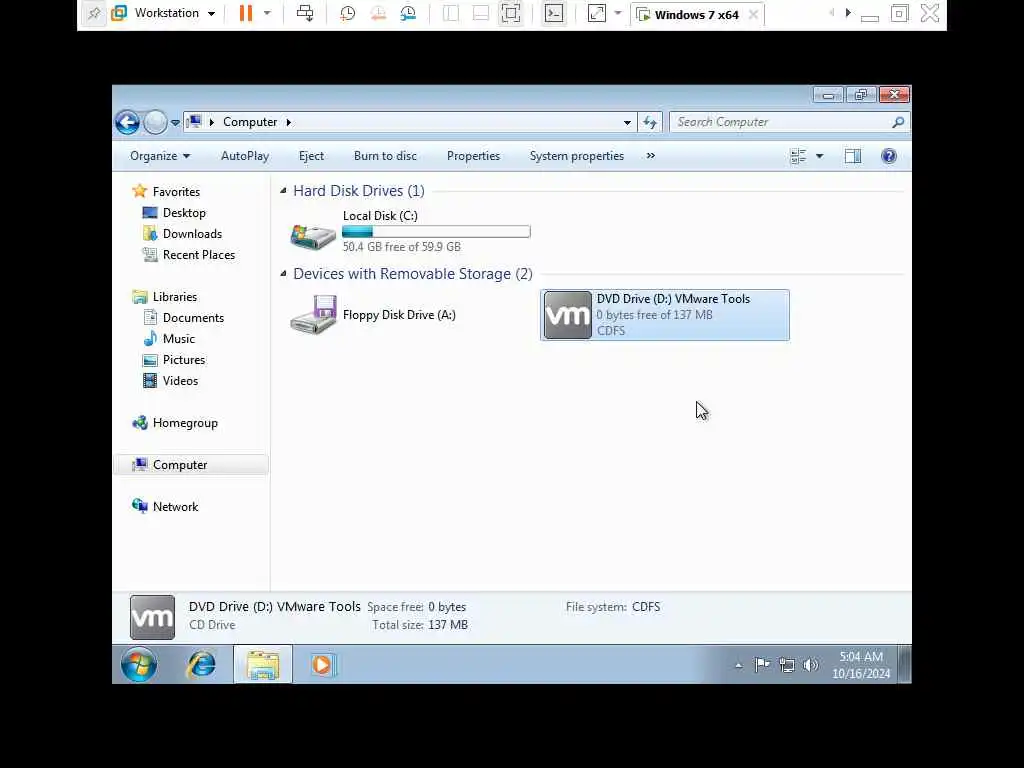Collapse Devices with Removable Storage group
The height and width of the screenshot is (768, 1024).
tap(283, 274)
